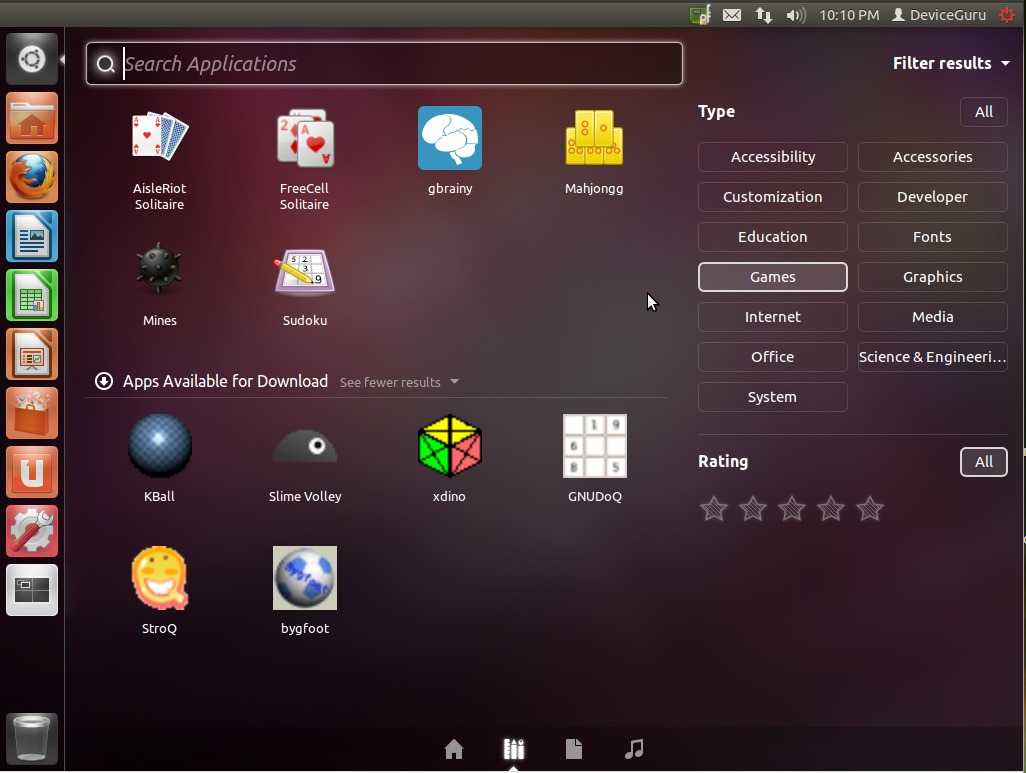
Task: Open the Workspace Switcher
Action: pos(32,590)
